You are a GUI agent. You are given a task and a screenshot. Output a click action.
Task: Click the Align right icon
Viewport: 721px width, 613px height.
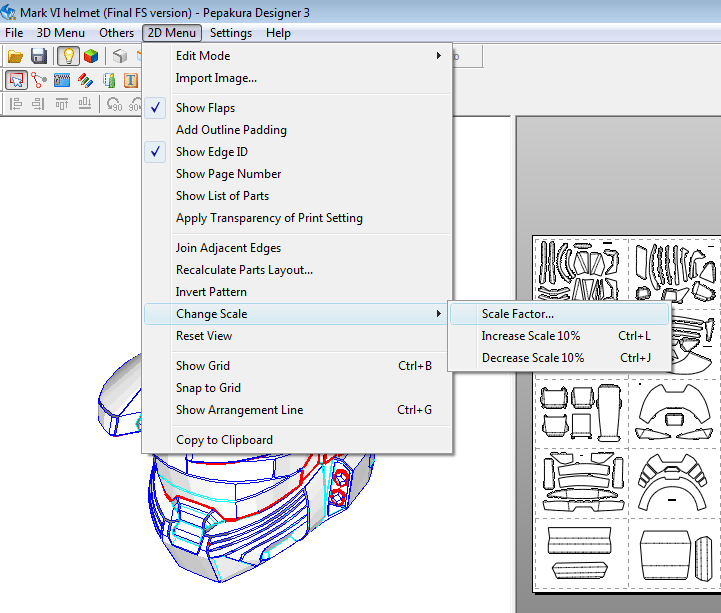pos(38,104)
